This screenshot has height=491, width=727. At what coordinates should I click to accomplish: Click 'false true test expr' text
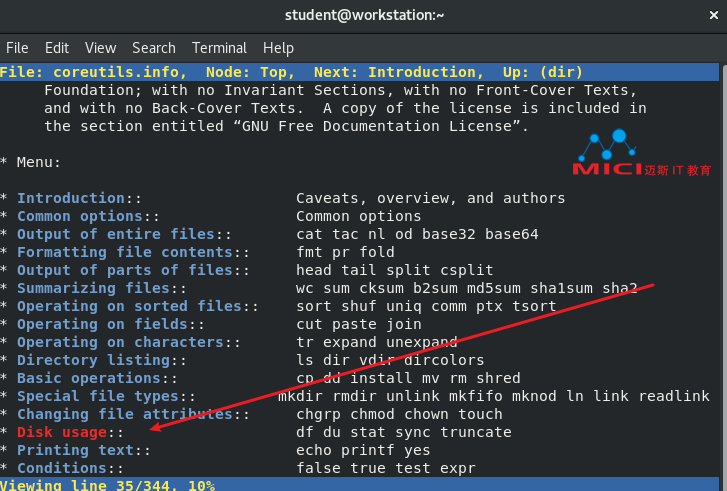point(386,469)
